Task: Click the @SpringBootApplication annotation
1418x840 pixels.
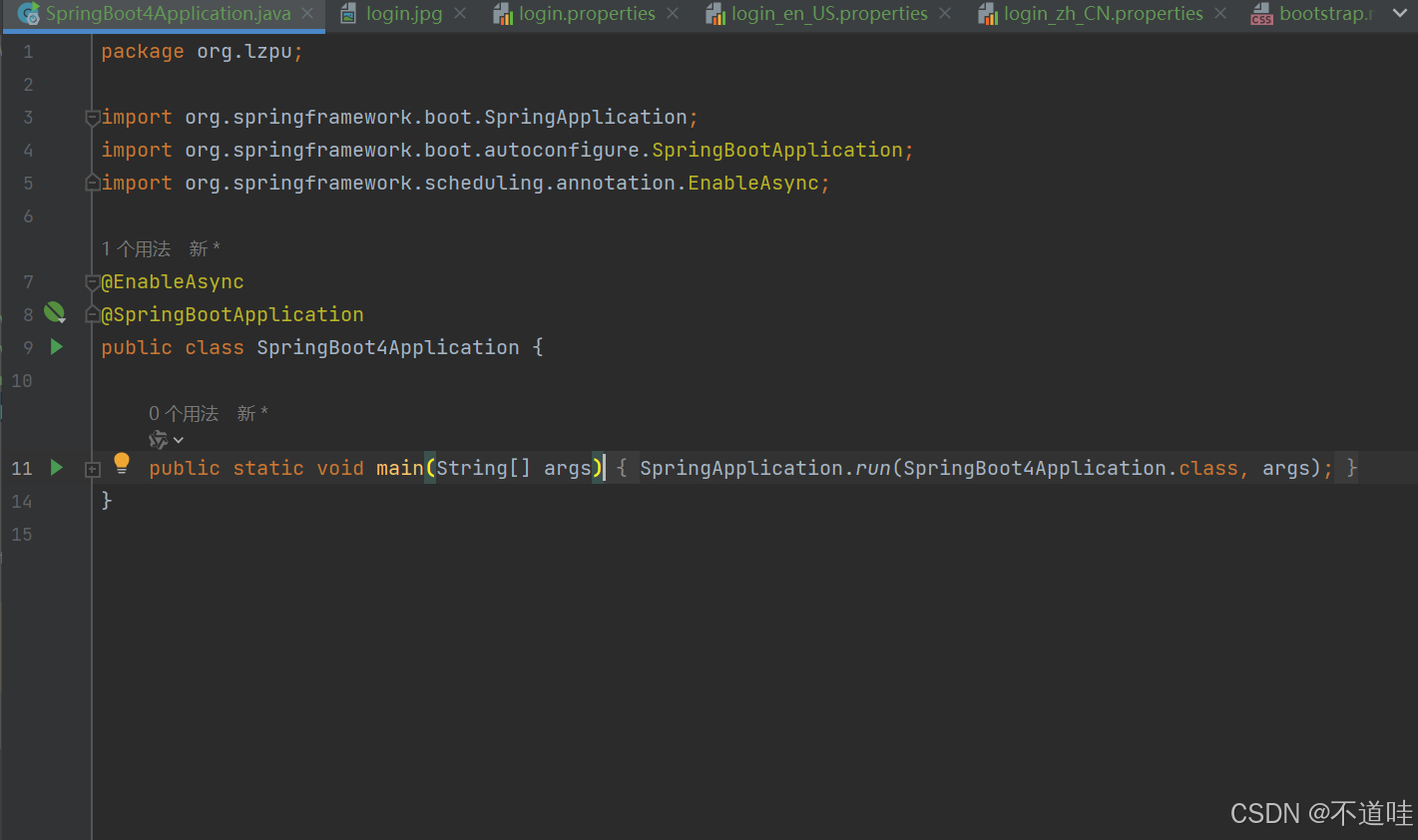Action: coord(233,314)
